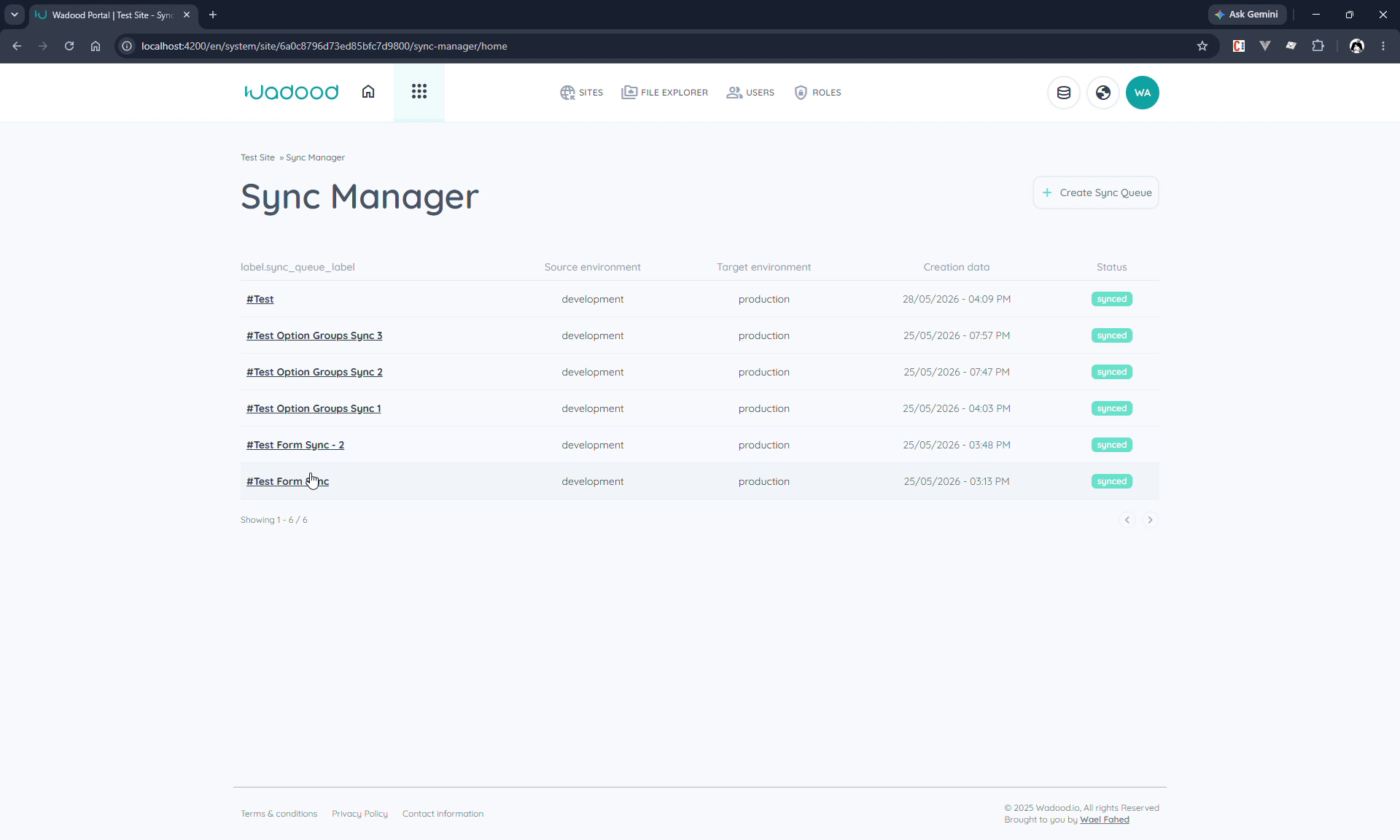Click Source environment column header
The height and width of the screenshot is (840, 1400).
point(593,267)
